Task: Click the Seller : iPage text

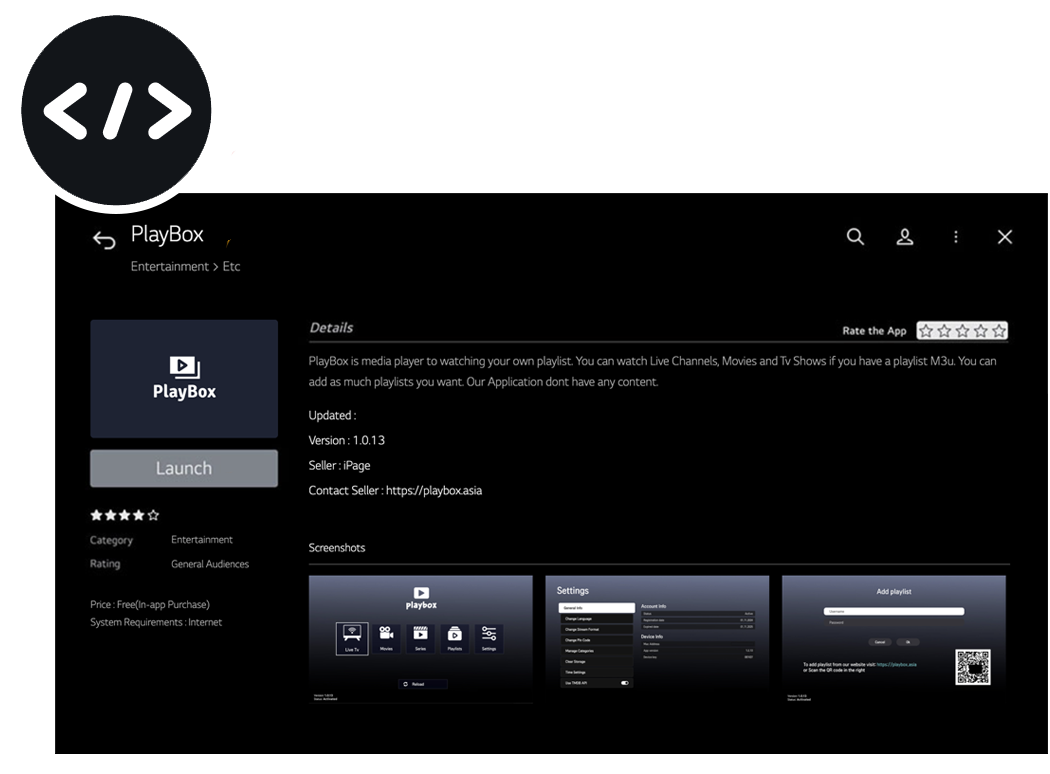Action: pos(340,465)
